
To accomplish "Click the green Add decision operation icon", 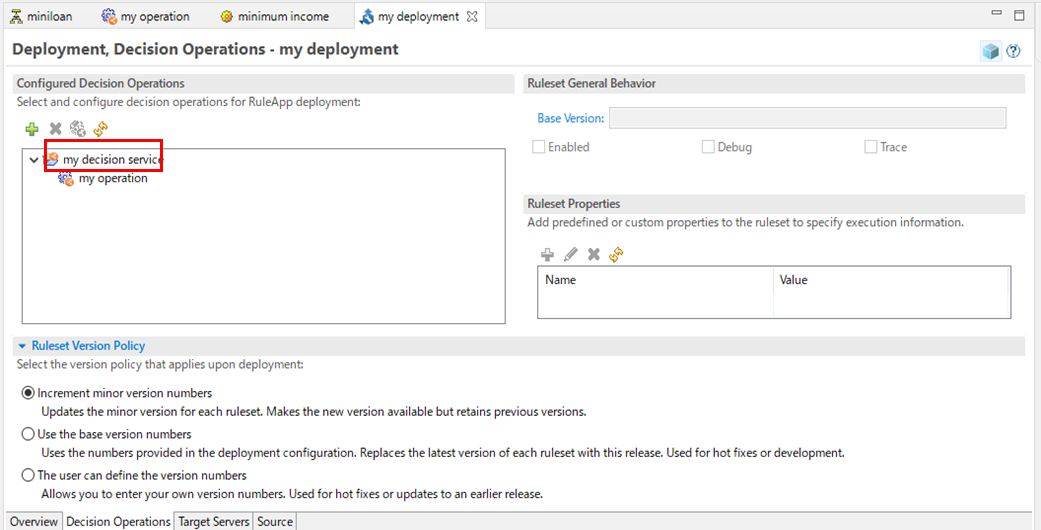I will 32,129.
